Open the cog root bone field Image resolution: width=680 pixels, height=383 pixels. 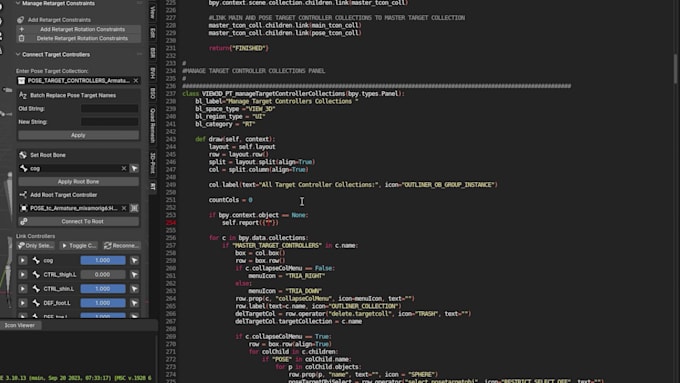[x=73, y=168]
